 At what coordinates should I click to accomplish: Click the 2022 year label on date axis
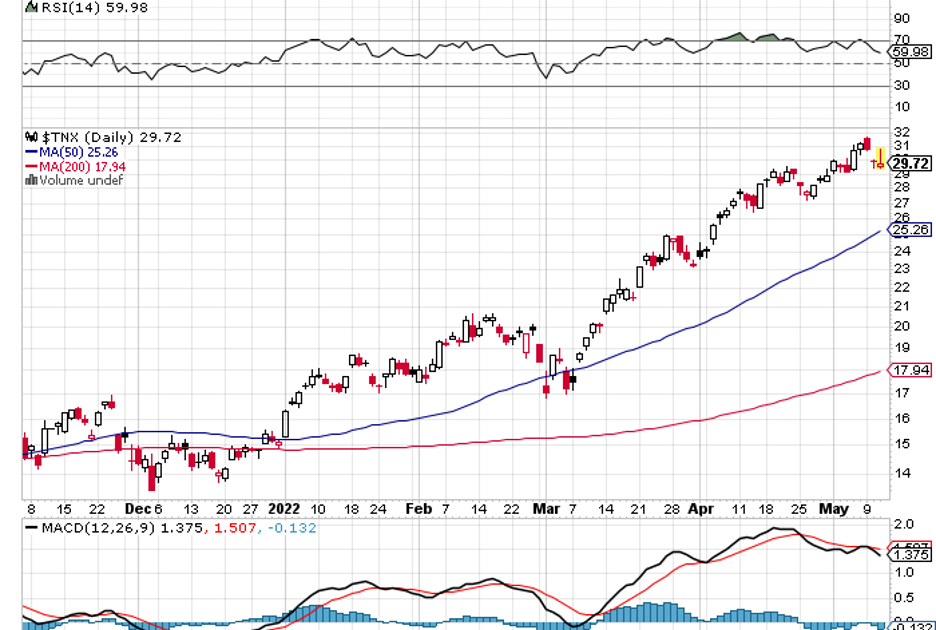pyautogui.click(x=284, y=509)
